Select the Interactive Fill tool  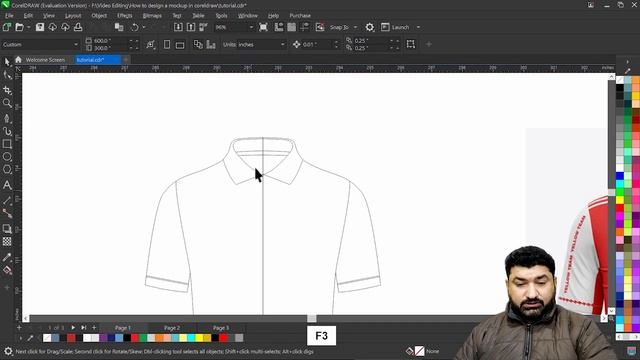pos(7,270)
